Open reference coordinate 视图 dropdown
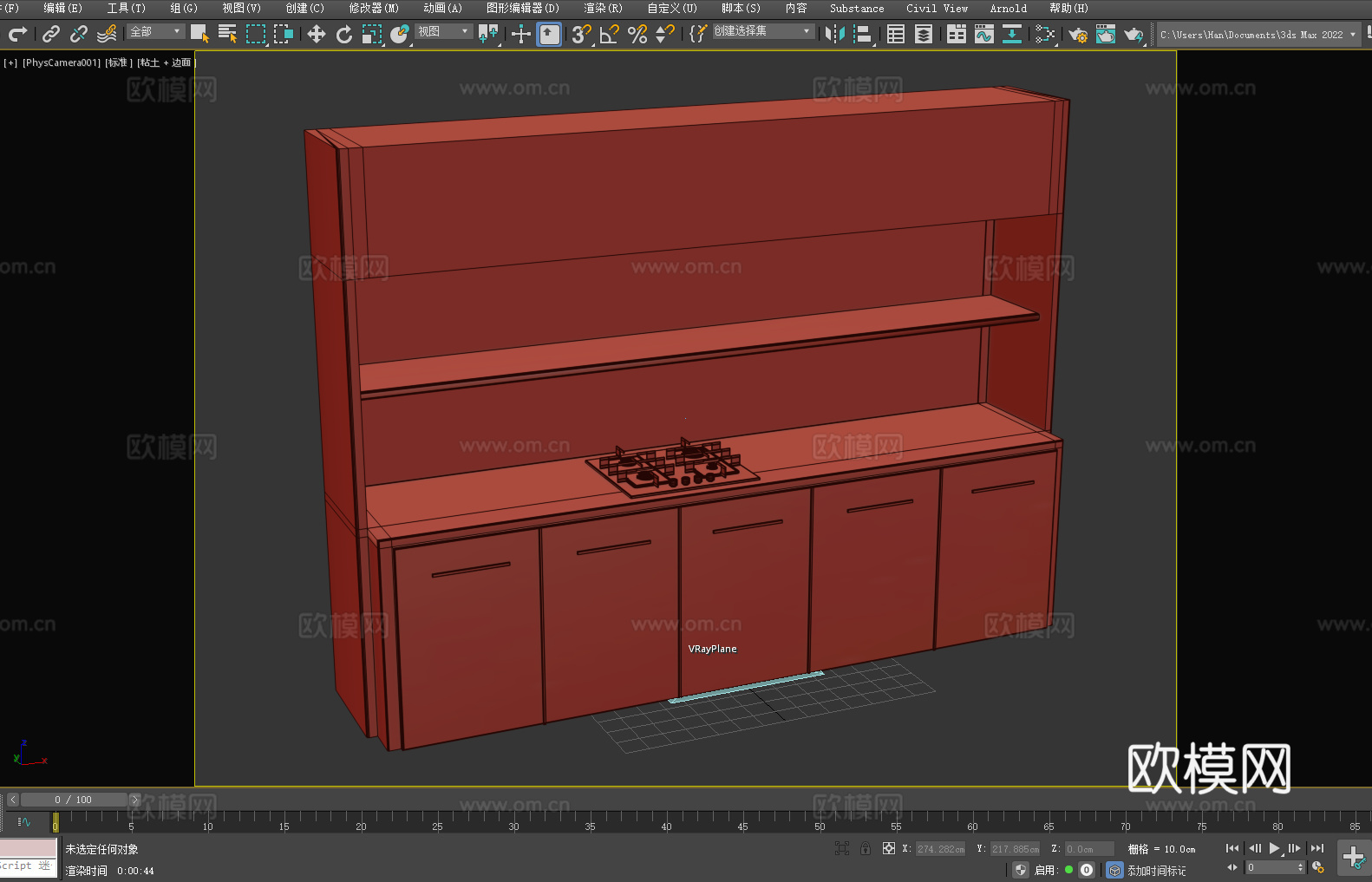 (x=443, y=31)
